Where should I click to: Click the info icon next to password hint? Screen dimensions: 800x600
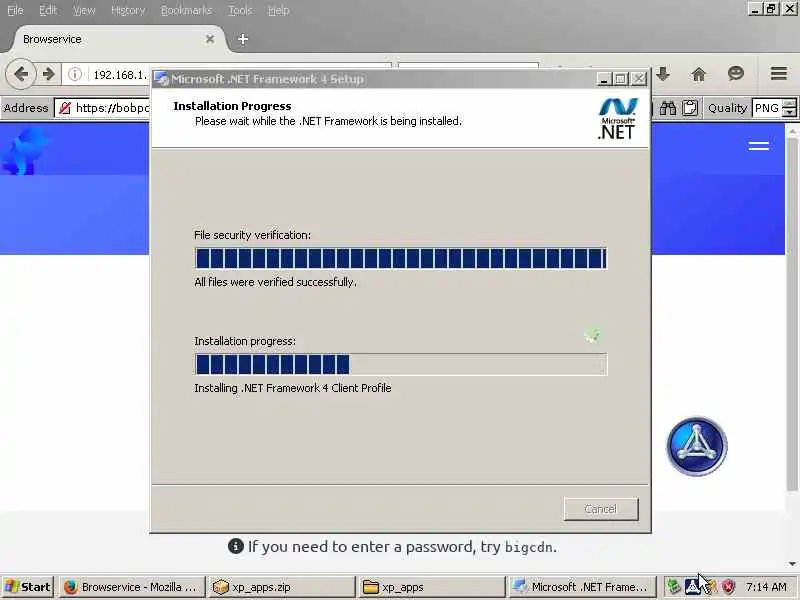[x=236, y=546]
